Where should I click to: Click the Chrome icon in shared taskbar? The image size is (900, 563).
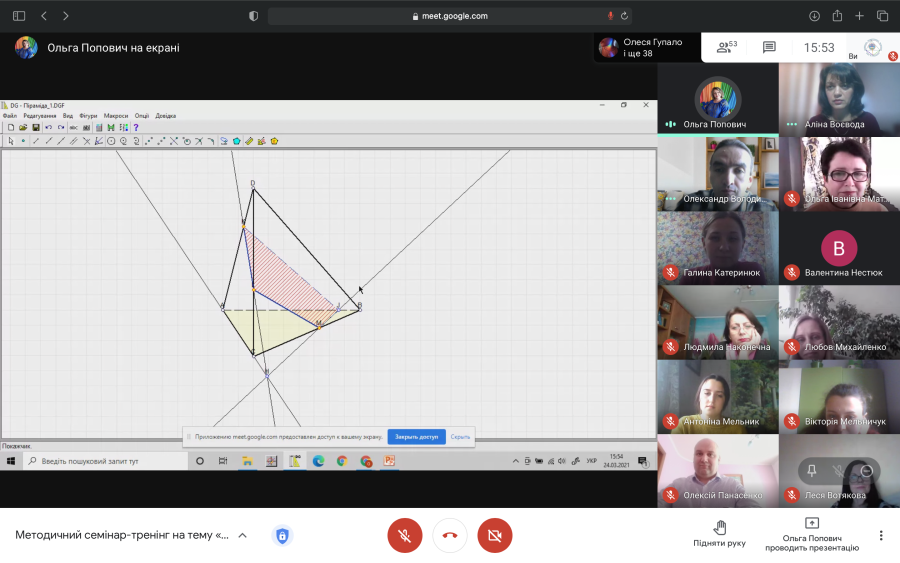point(342,461)
